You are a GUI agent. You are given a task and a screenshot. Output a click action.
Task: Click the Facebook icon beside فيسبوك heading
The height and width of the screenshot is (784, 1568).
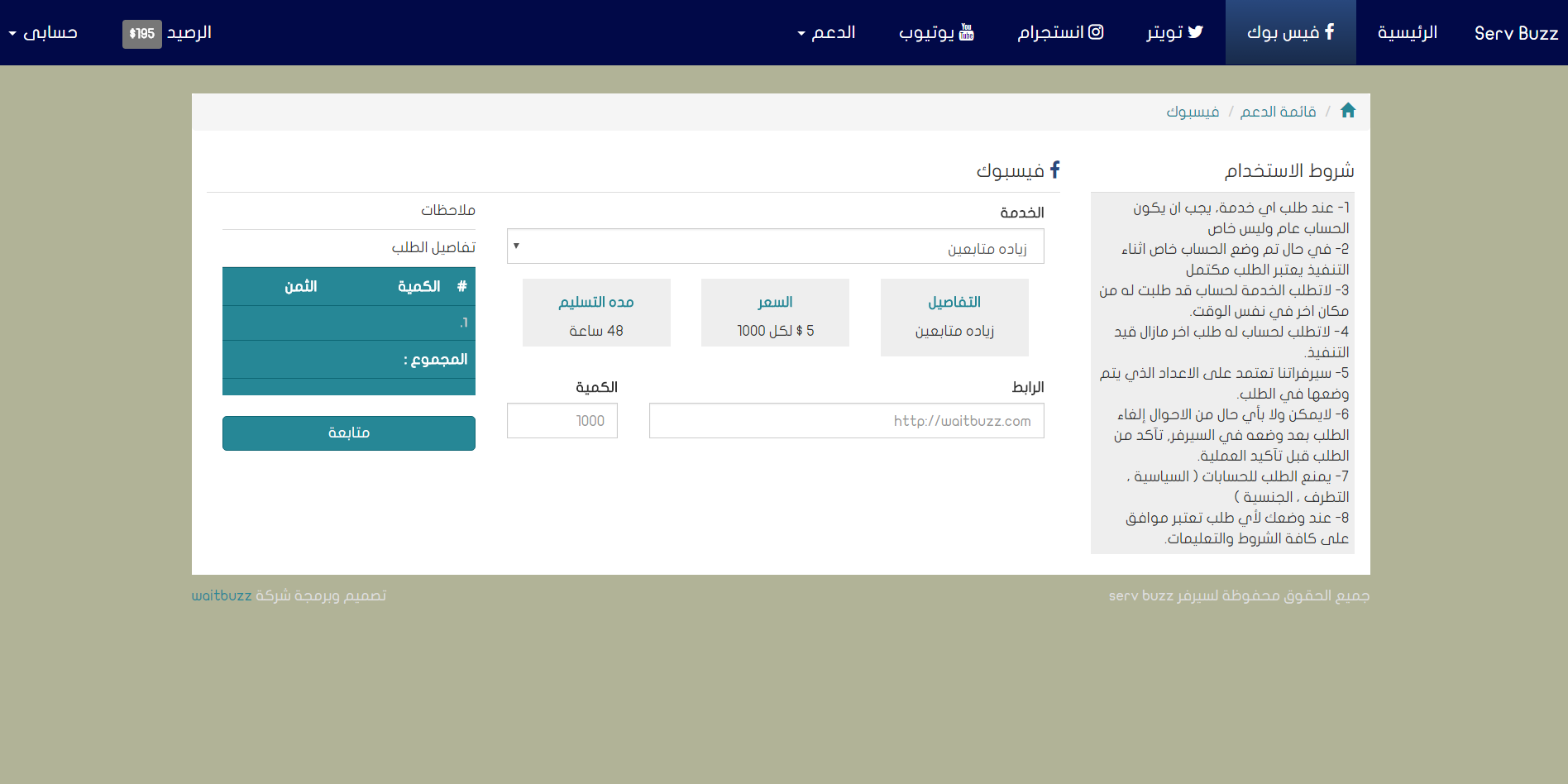[1054, 170]
